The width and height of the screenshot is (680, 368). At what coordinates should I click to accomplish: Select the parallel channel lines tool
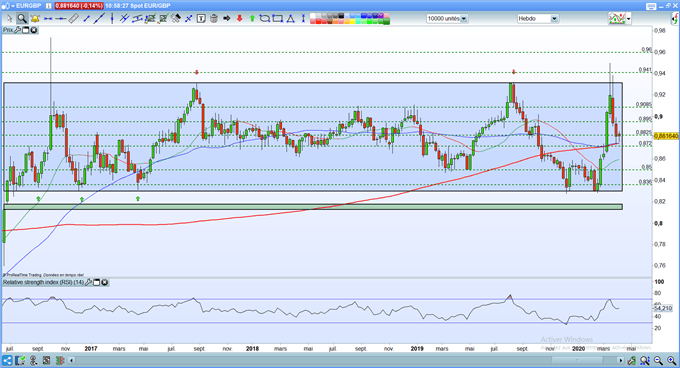tap(137, 19)
